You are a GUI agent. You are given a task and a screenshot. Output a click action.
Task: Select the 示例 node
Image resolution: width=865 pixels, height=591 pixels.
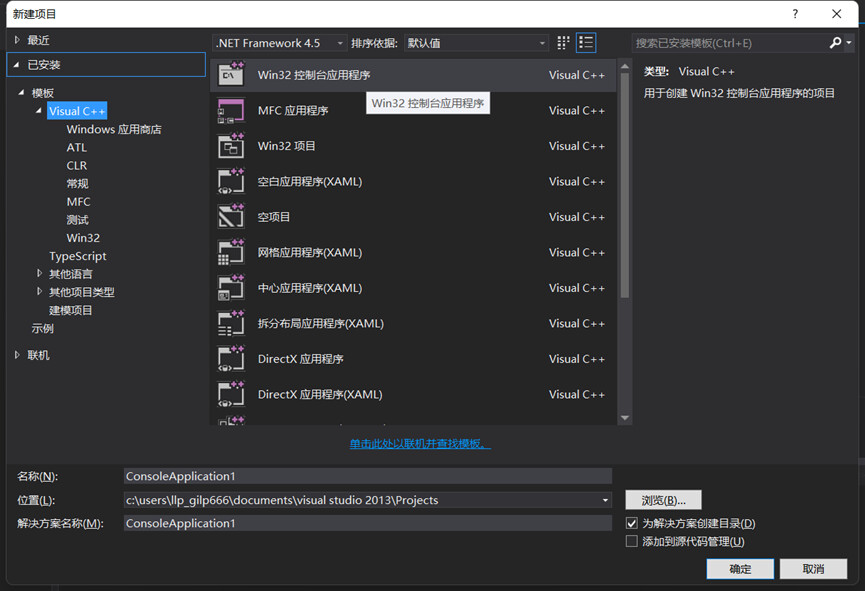pos(42,328)
